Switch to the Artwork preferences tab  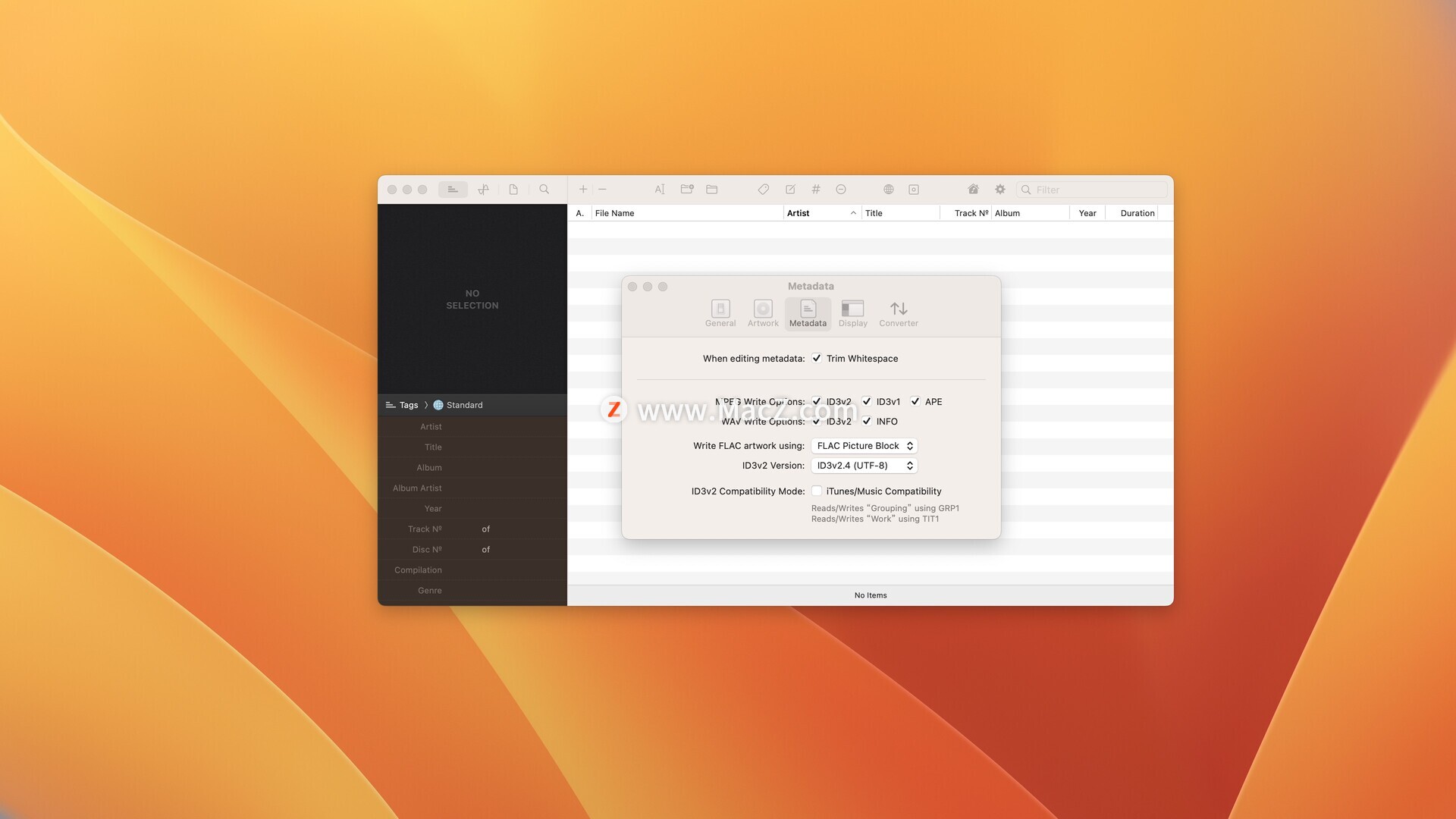click(x=763, y=313)
